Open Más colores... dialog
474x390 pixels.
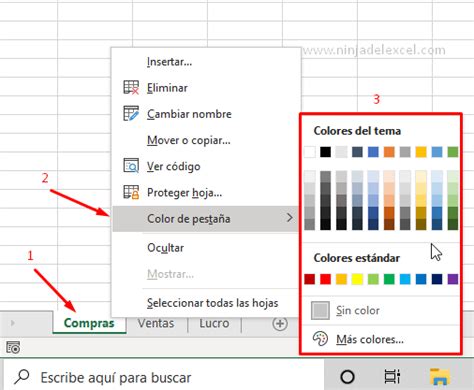pos(381,339)
